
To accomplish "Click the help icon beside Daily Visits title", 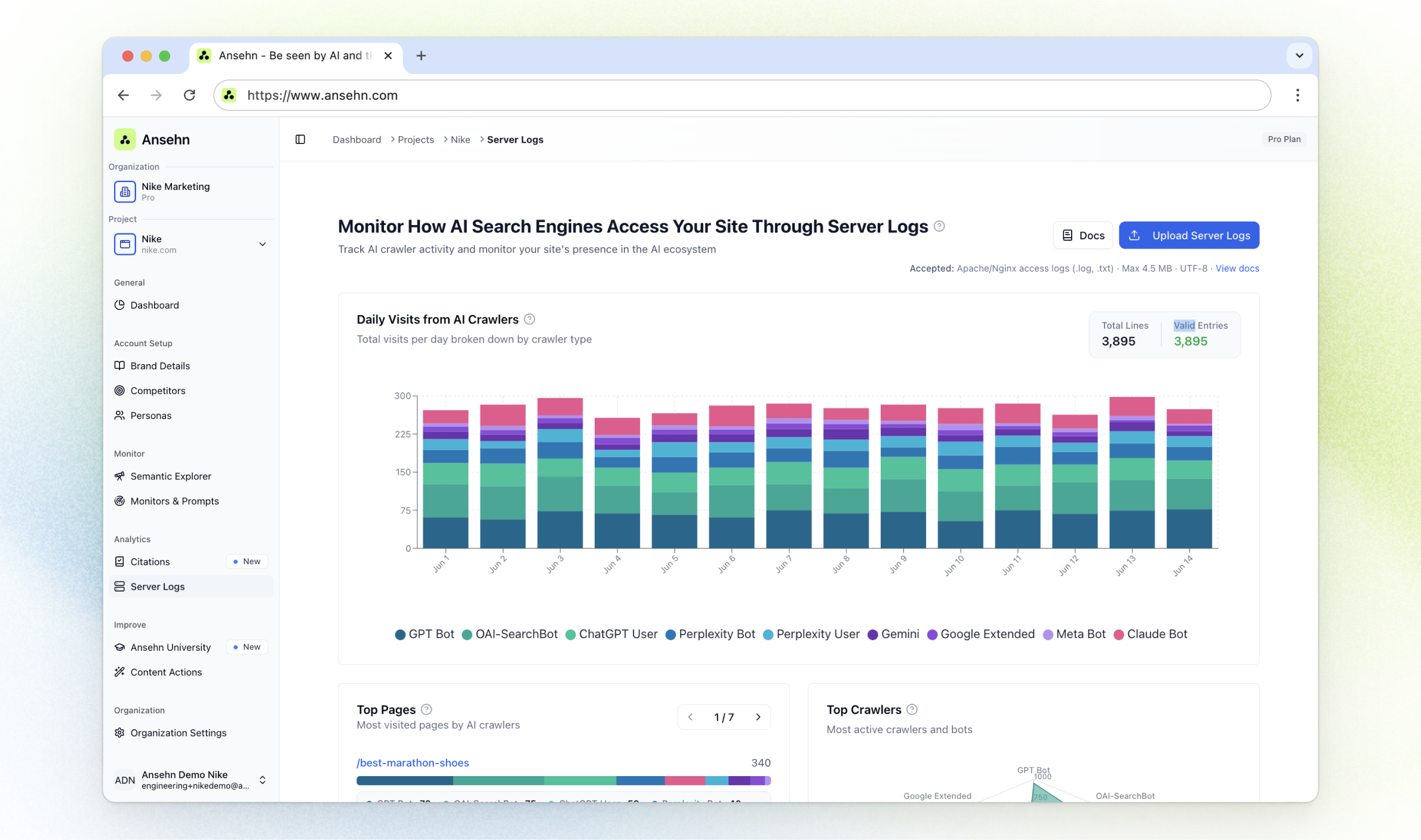I will tap(529, 319).
